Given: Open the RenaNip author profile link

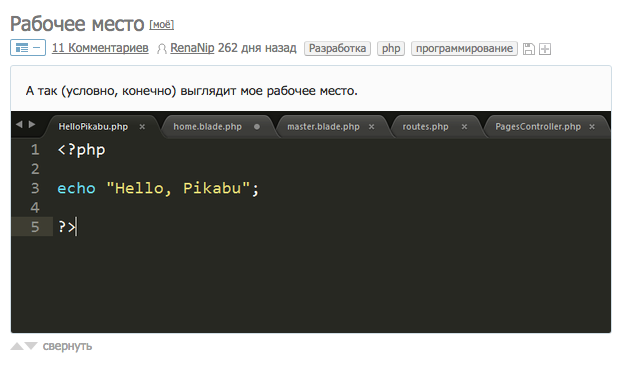Looking at the screenshot, I should 192,48.
